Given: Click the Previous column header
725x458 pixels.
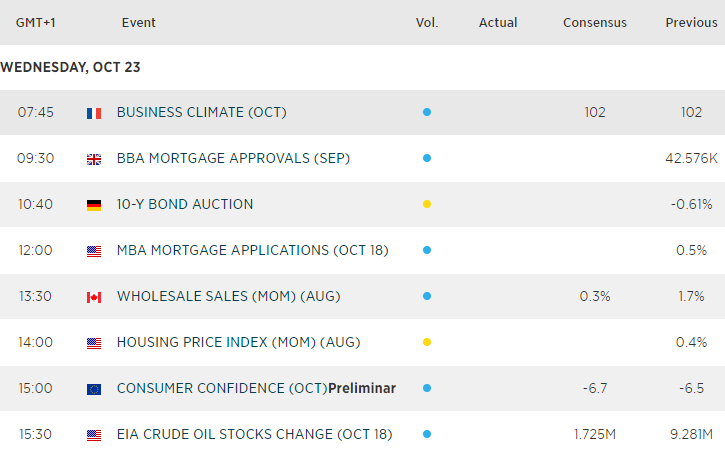Looking at the screenshot, I should pos(691,22).
